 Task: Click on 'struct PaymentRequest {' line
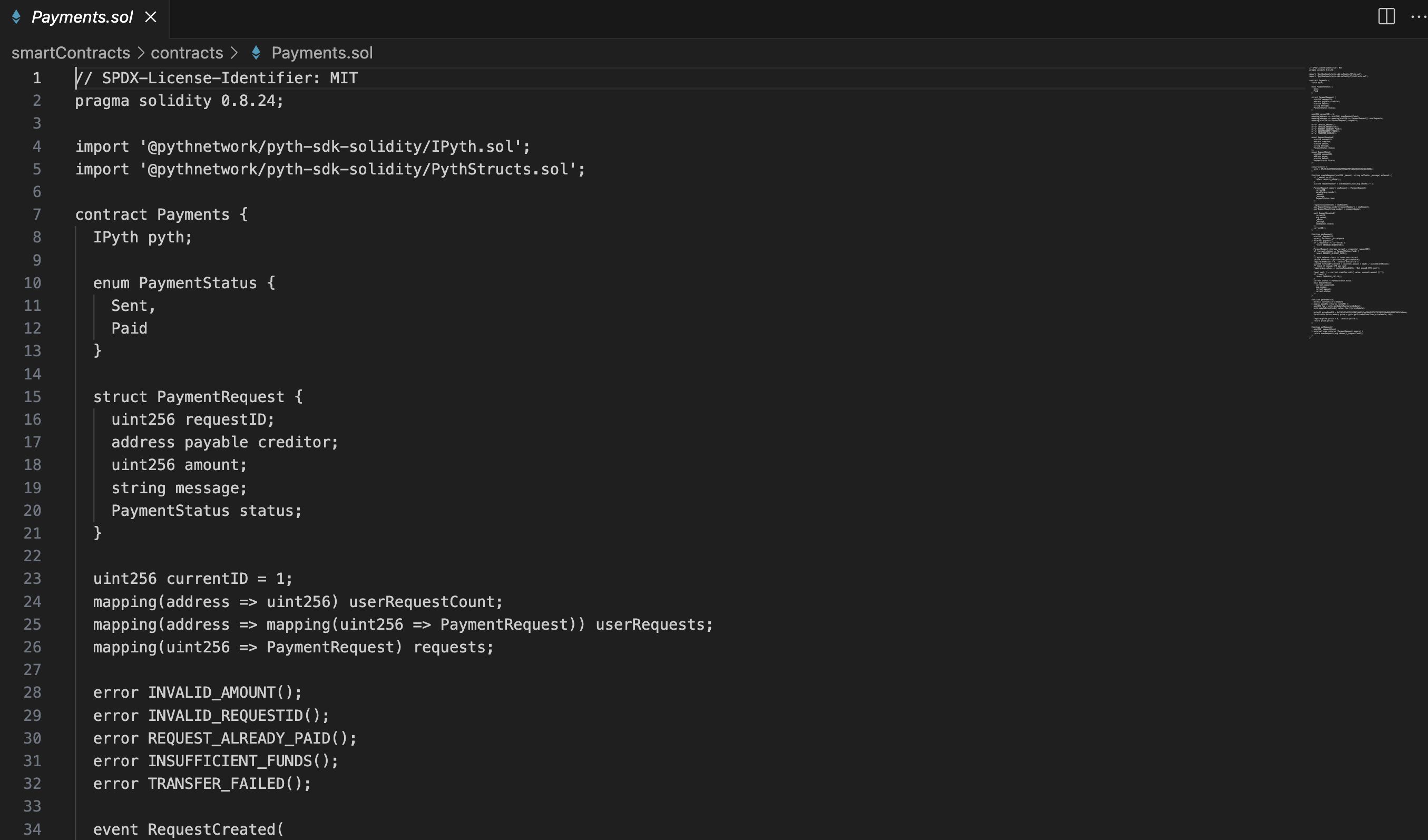(x=198, y=397)
